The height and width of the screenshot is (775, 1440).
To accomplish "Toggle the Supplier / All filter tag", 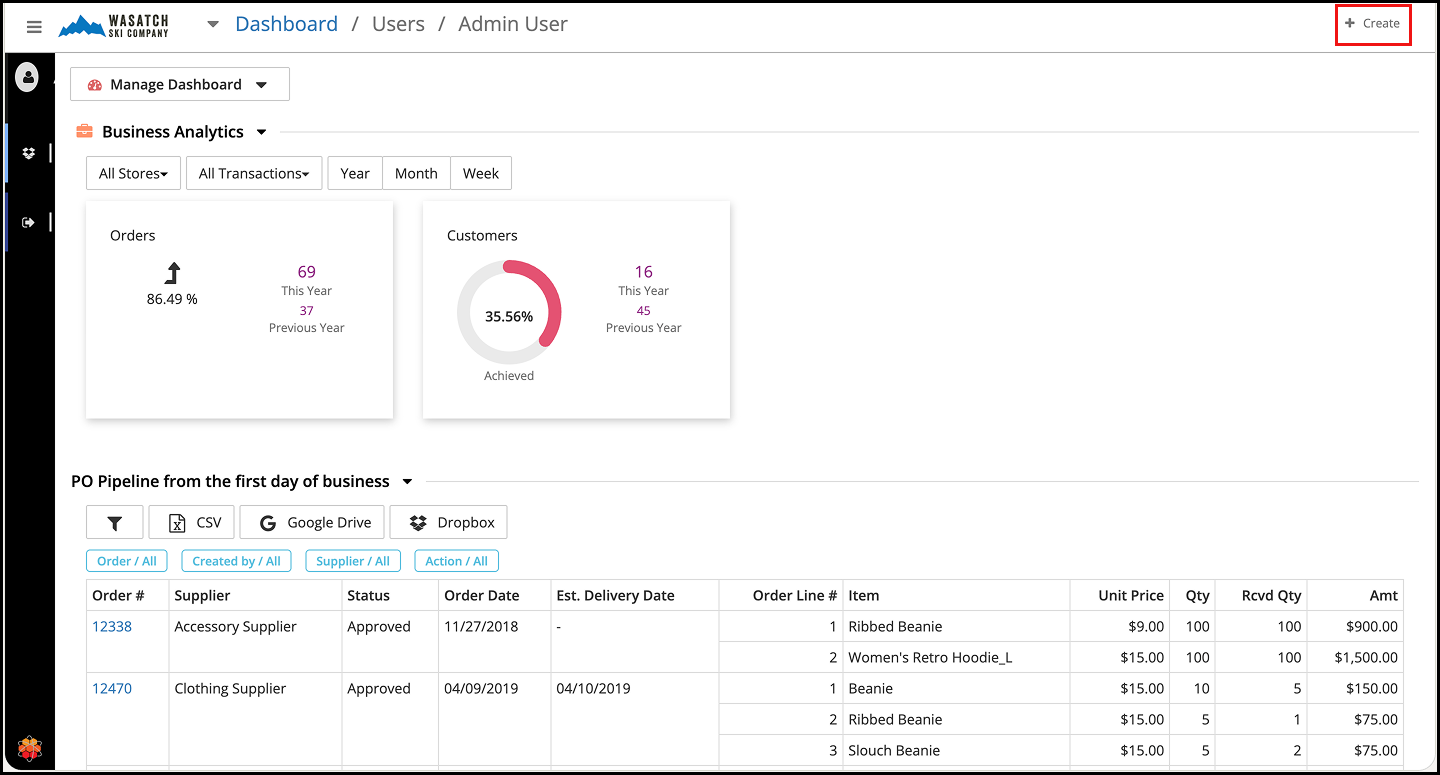I will point(353,561).
